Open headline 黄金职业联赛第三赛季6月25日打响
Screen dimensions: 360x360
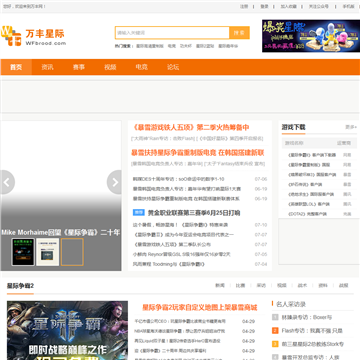194,212
